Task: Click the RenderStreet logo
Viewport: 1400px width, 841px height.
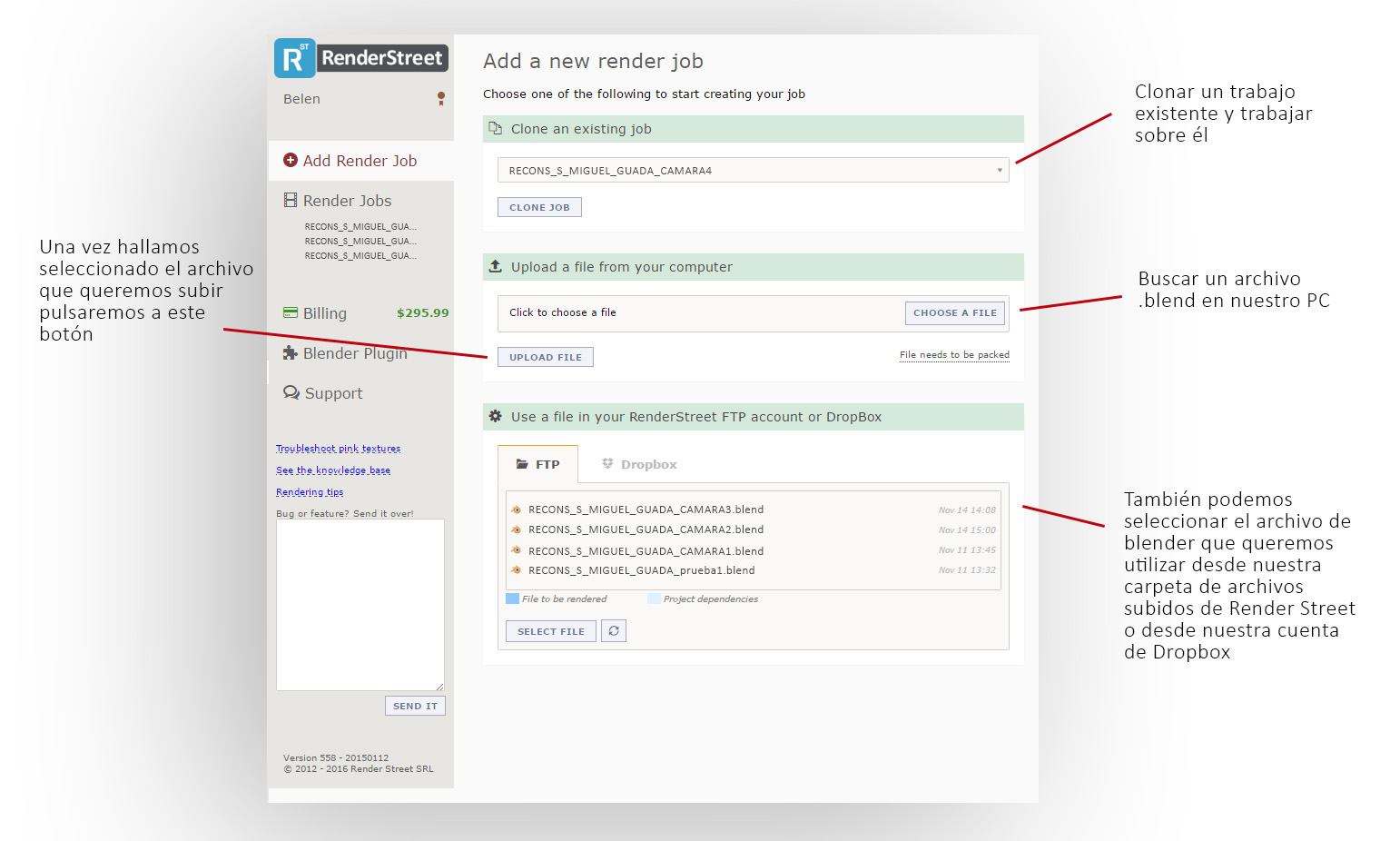Action: pyautogui.click(x=361, y=58)
